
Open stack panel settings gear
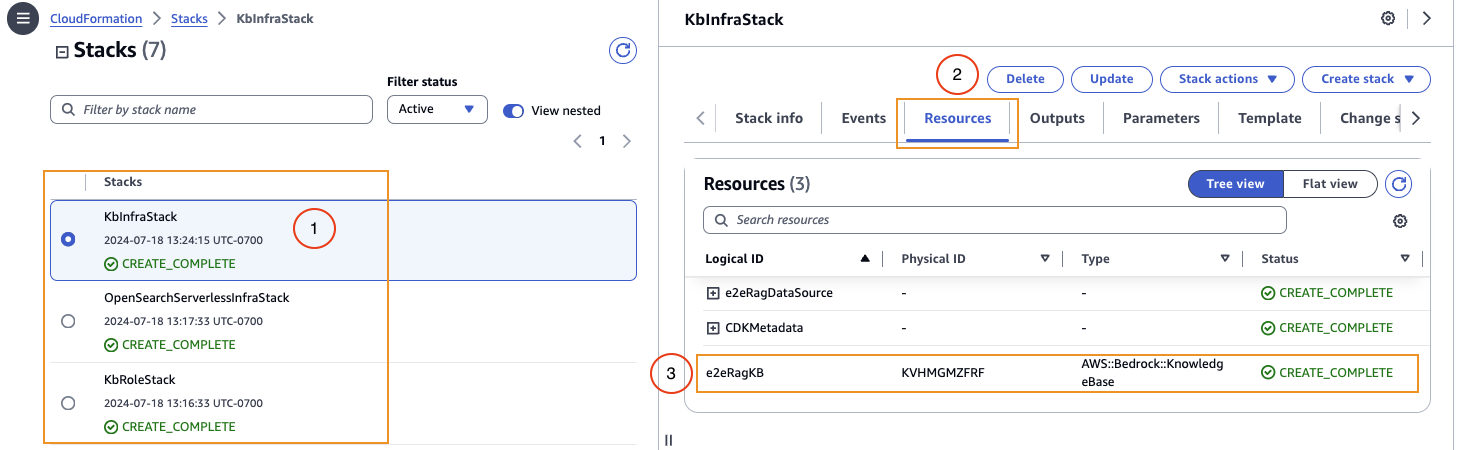[x=1388, y=19]
